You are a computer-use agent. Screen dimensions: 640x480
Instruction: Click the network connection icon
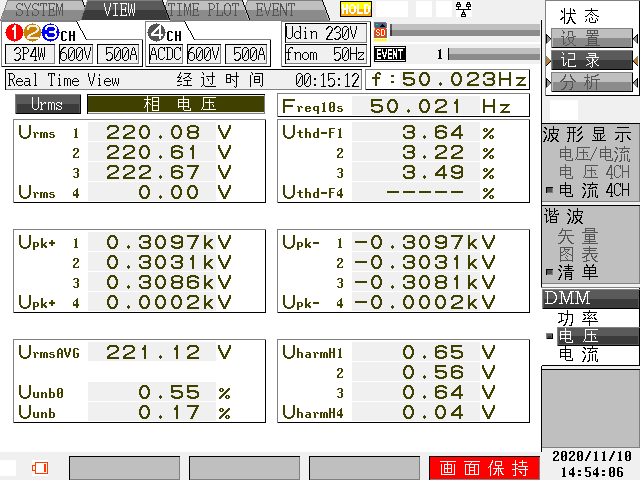point(463,9)
